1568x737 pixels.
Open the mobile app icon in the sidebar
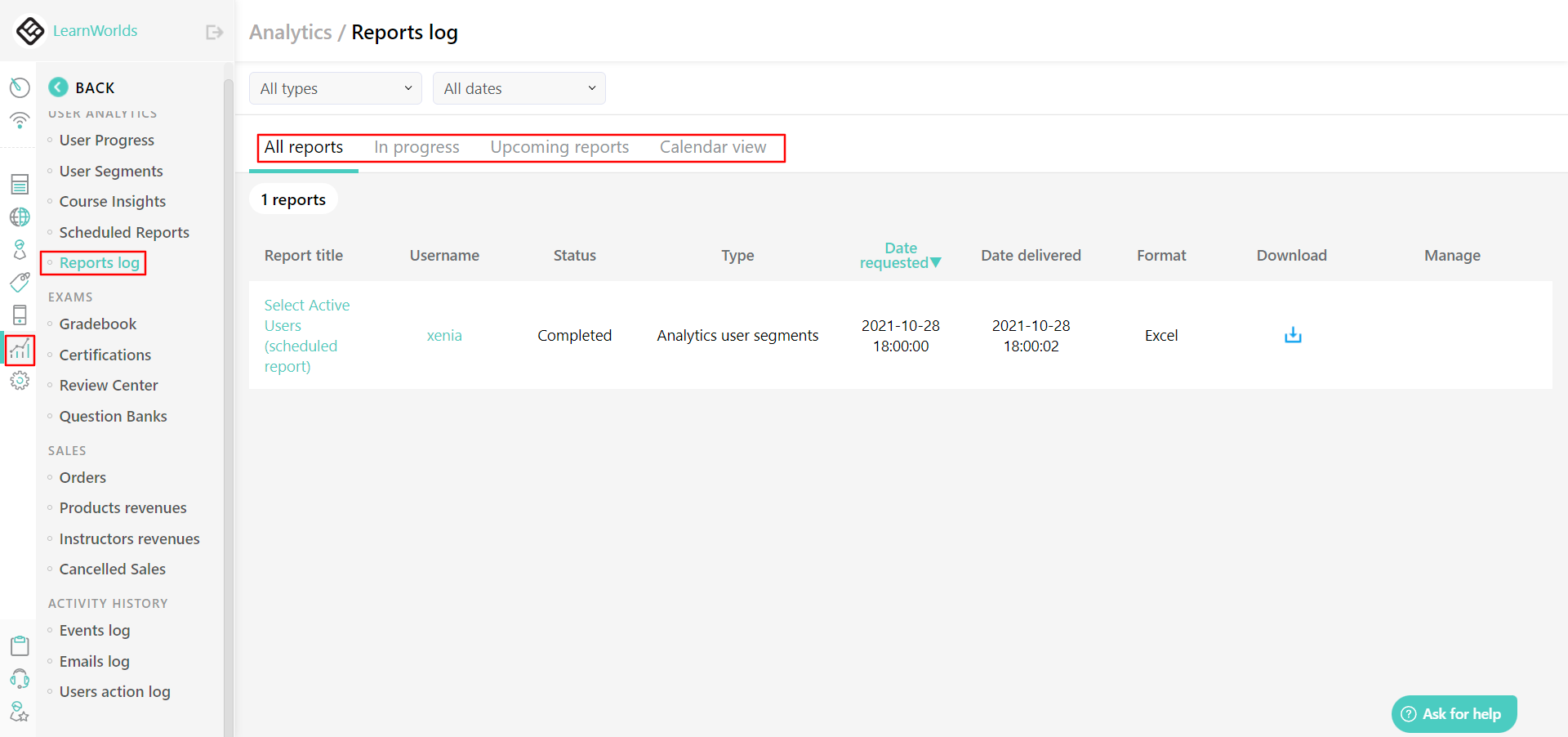20,315
